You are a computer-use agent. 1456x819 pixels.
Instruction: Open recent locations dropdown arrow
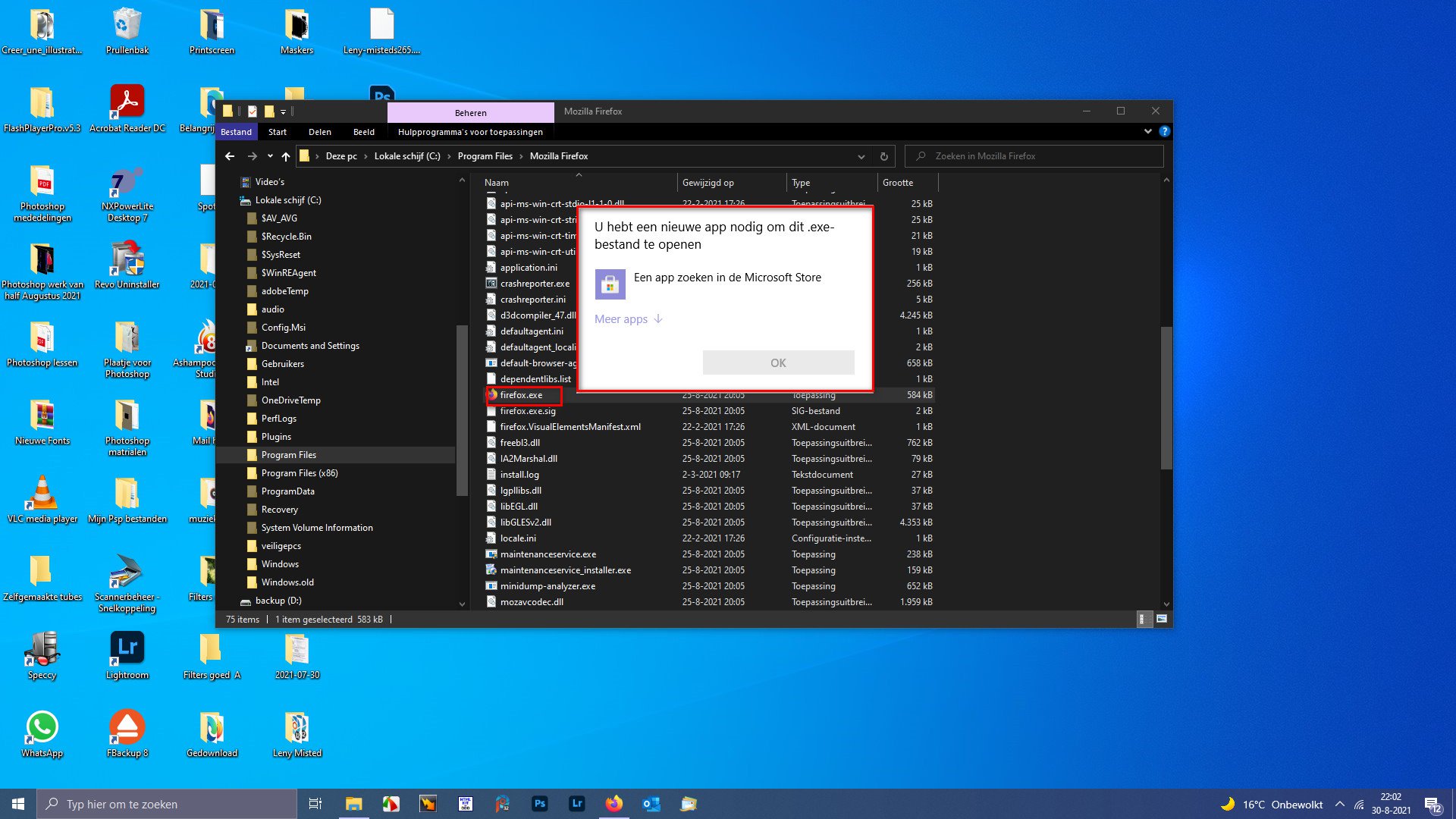coord(270,156)
